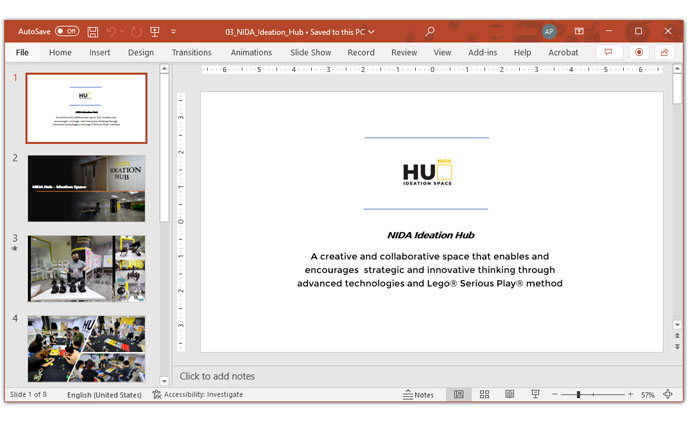Select slide 3 thumbnail
The height and width of the screenshot is (424, 688).
[x=86, y=269]
